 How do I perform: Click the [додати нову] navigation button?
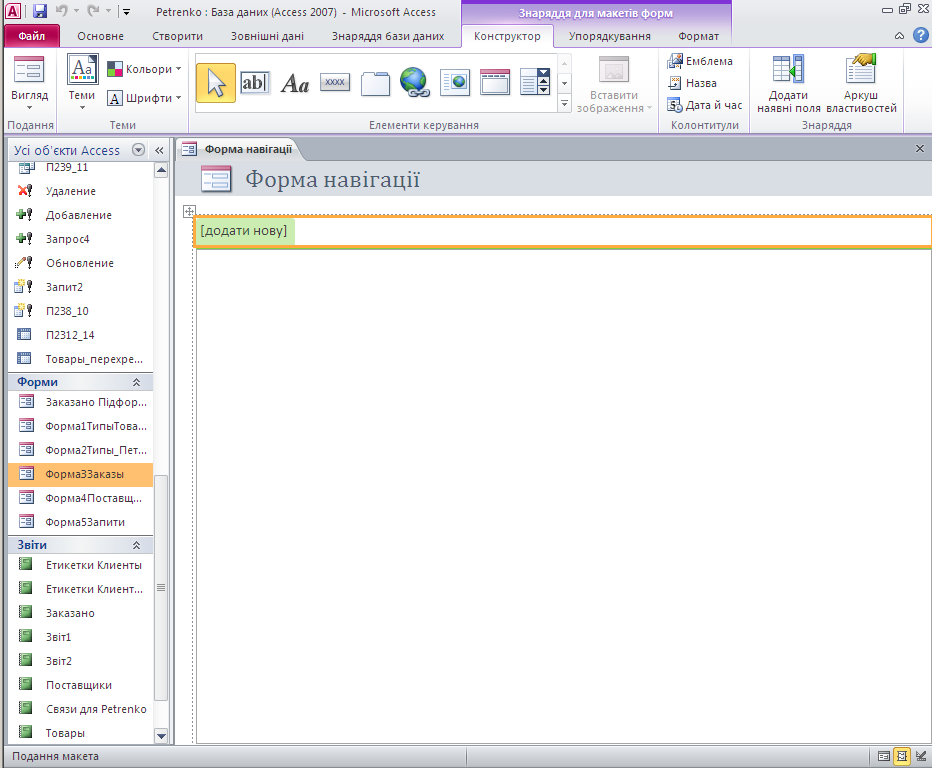click(x=244, y=231)
